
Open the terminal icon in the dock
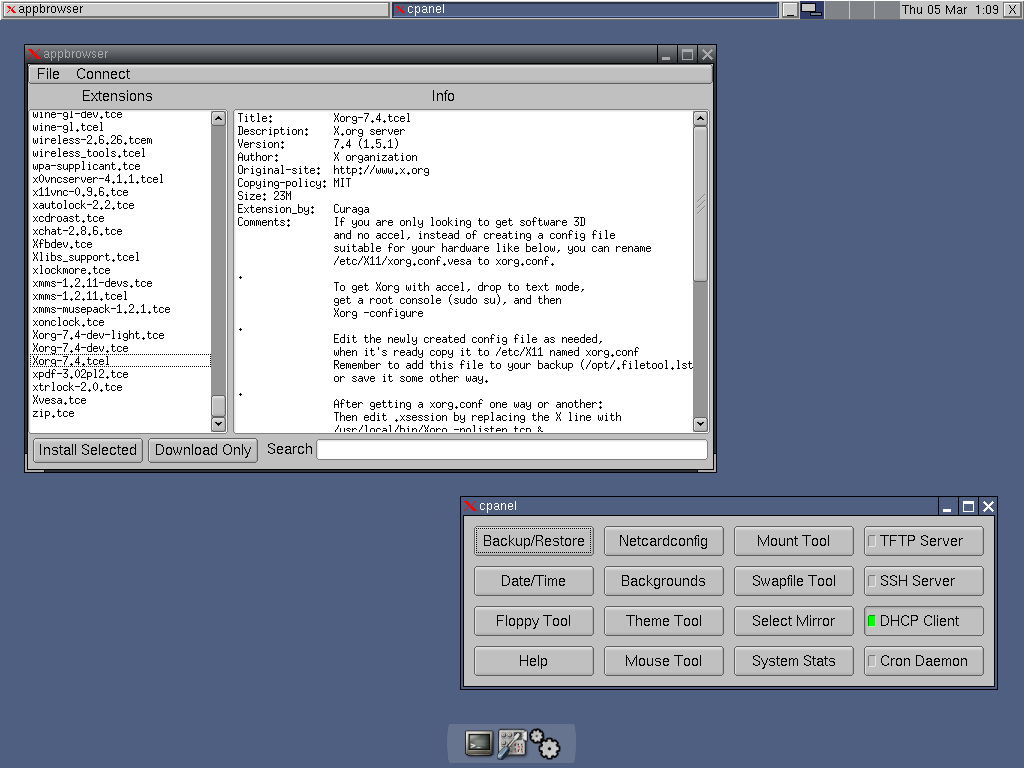479,743
